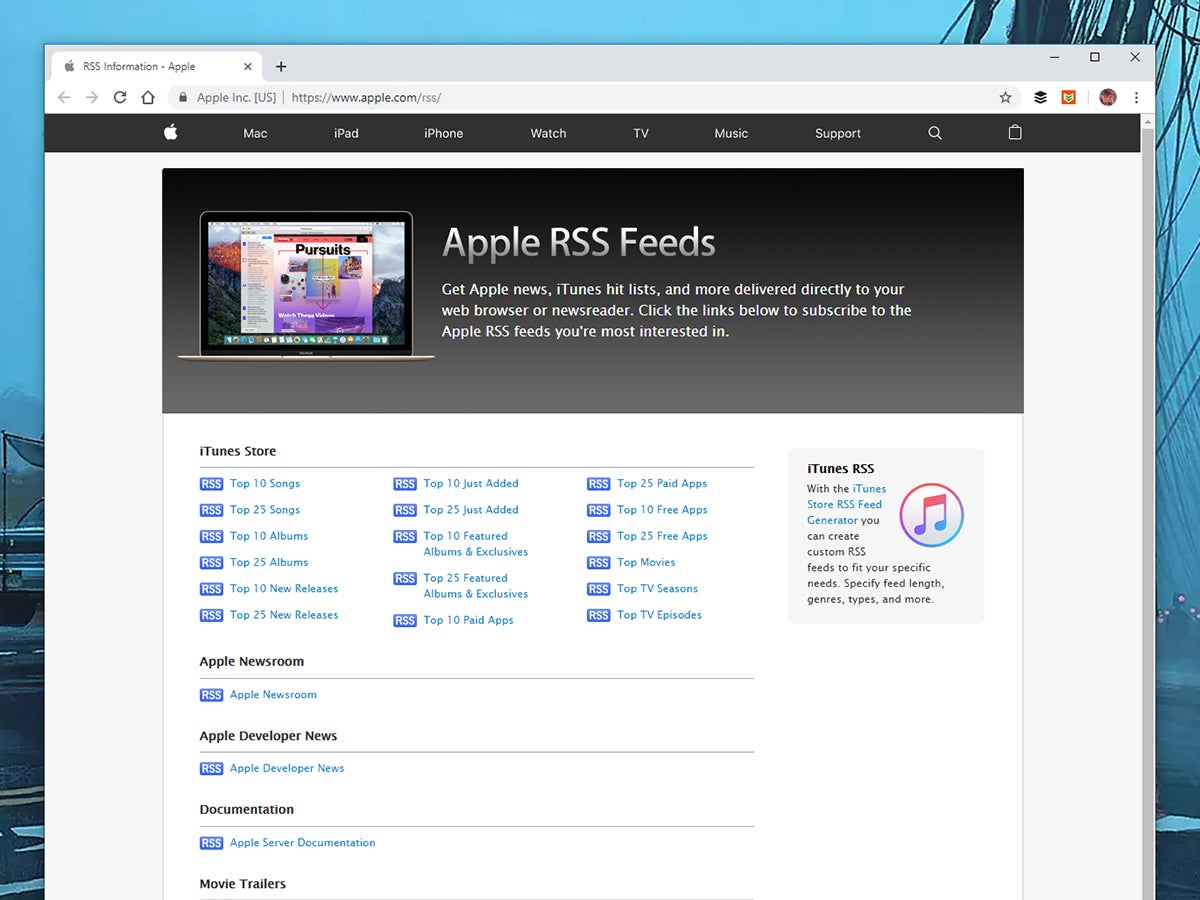The image size is (1200, 900).
Task: Open the Top TV Episodes feed link
Action: (x=659, y=615)
